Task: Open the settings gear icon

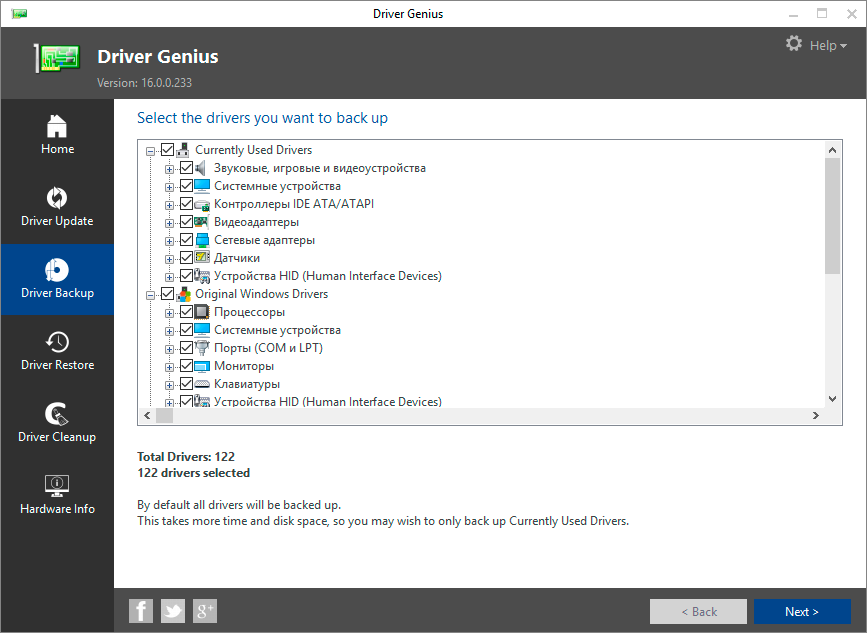Action: pyautogui.click(x=794, y=44)
